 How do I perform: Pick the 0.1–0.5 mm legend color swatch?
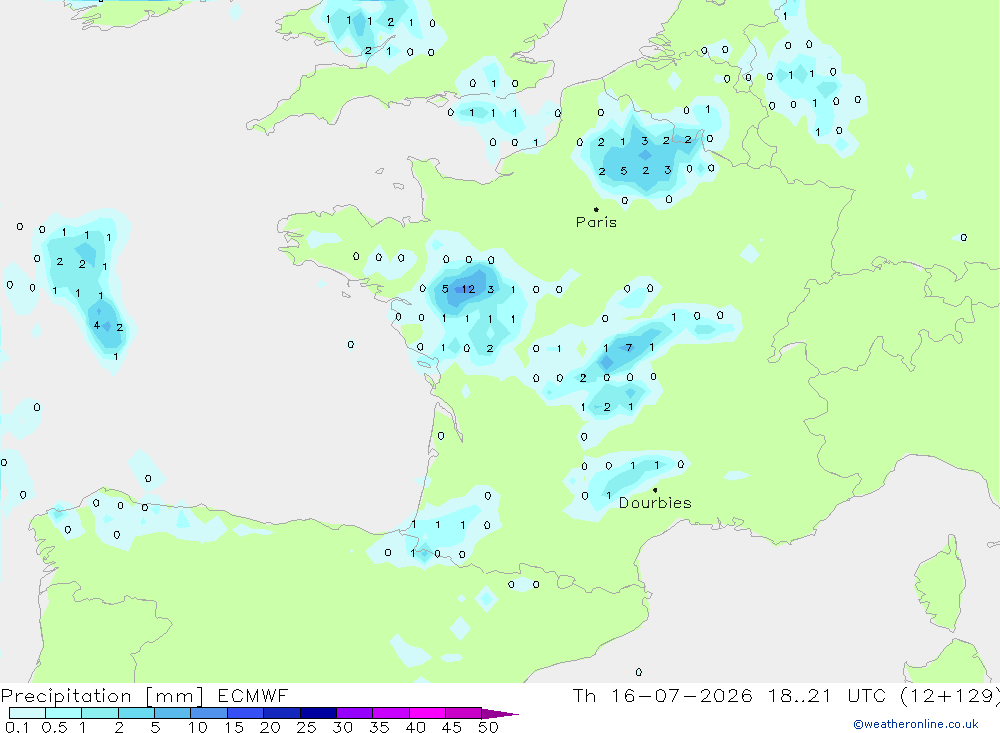tap(27, 713)
